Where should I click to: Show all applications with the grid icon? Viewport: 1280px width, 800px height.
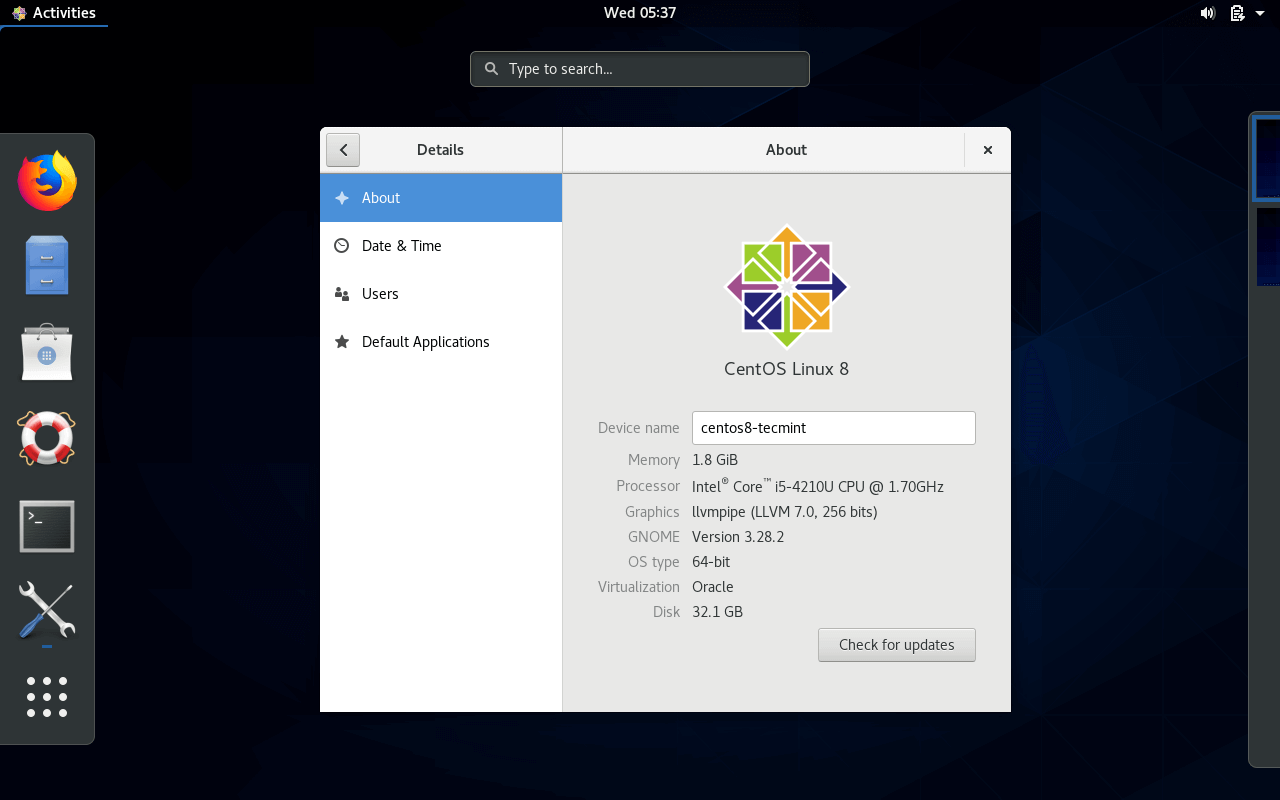pyautogui.click(x=46, y=698)
